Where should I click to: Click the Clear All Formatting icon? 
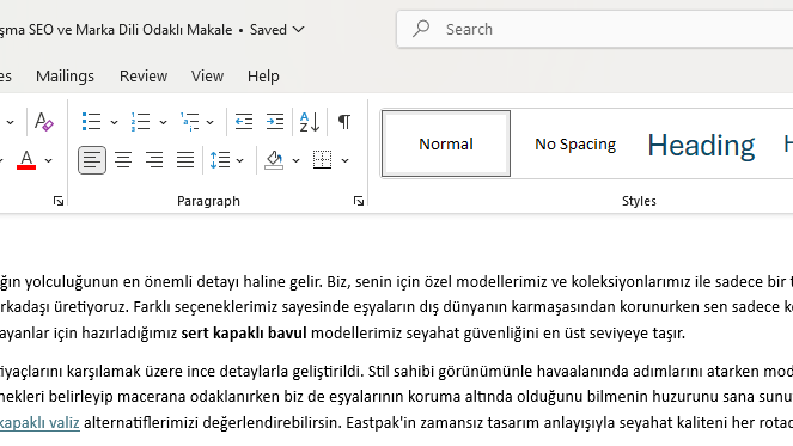(x=44, y=122)
